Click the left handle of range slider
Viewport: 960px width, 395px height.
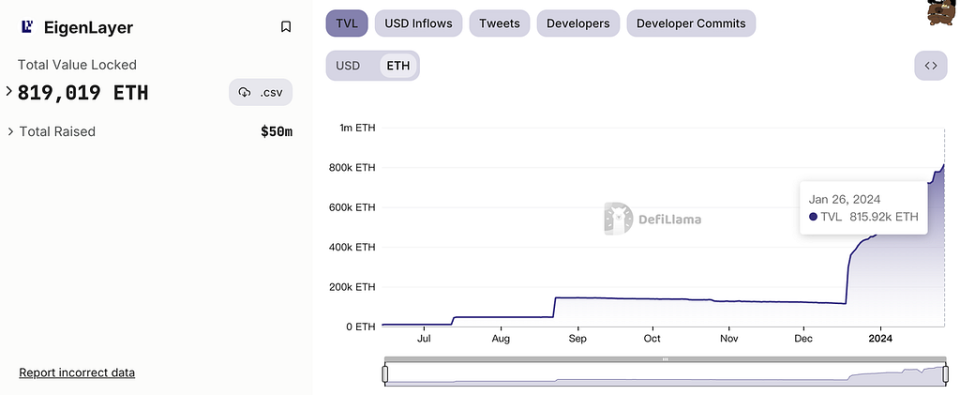pyautogui.click(x=385, y=374)
